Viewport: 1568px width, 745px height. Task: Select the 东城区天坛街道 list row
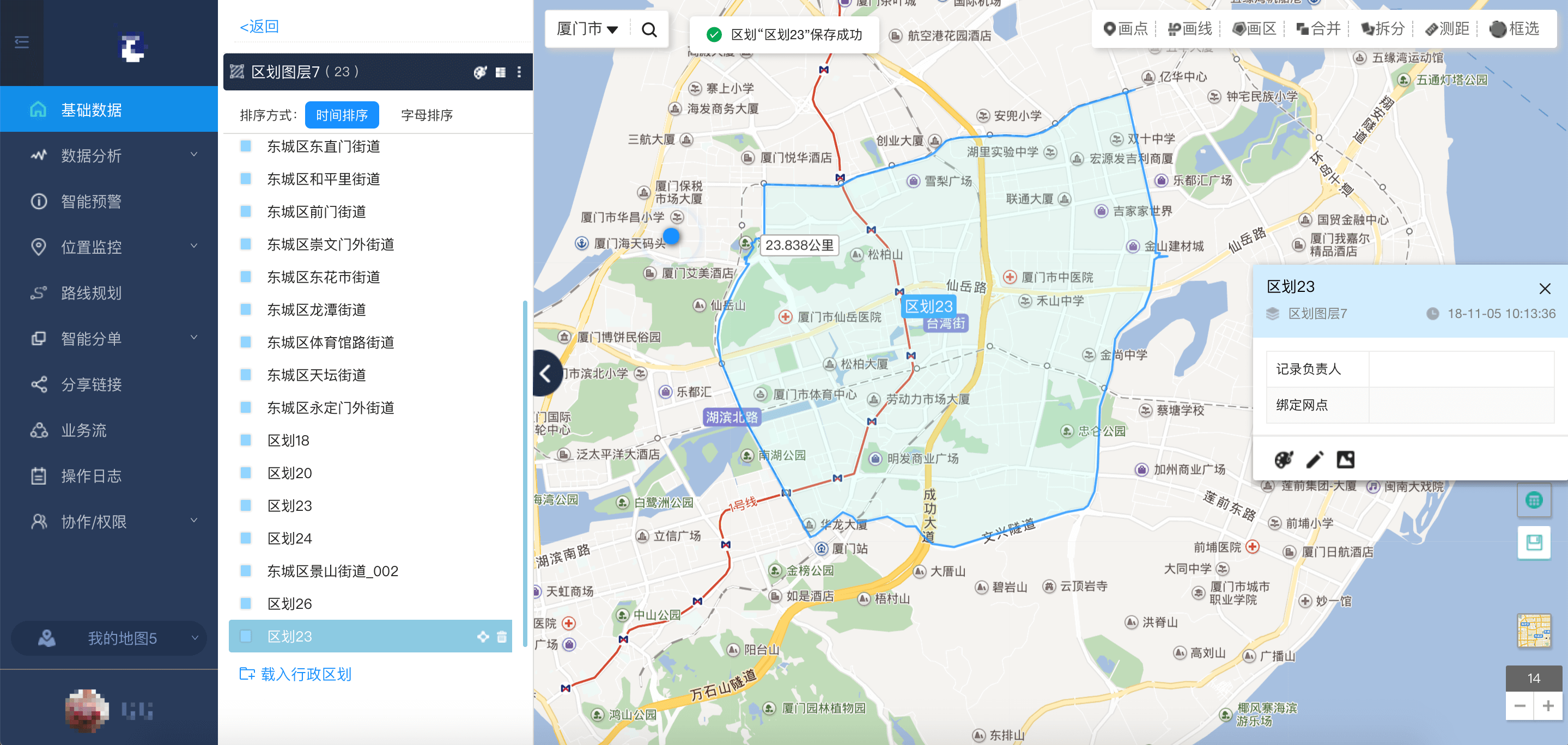pyautogui.click(x=370, y=375)
